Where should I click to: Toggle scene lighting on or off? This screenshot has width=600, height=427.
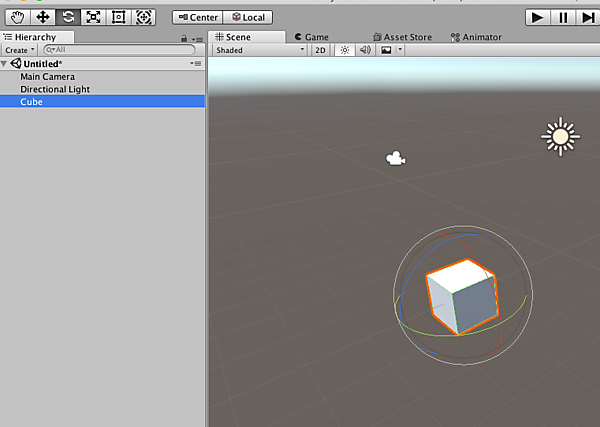point(345,50)
